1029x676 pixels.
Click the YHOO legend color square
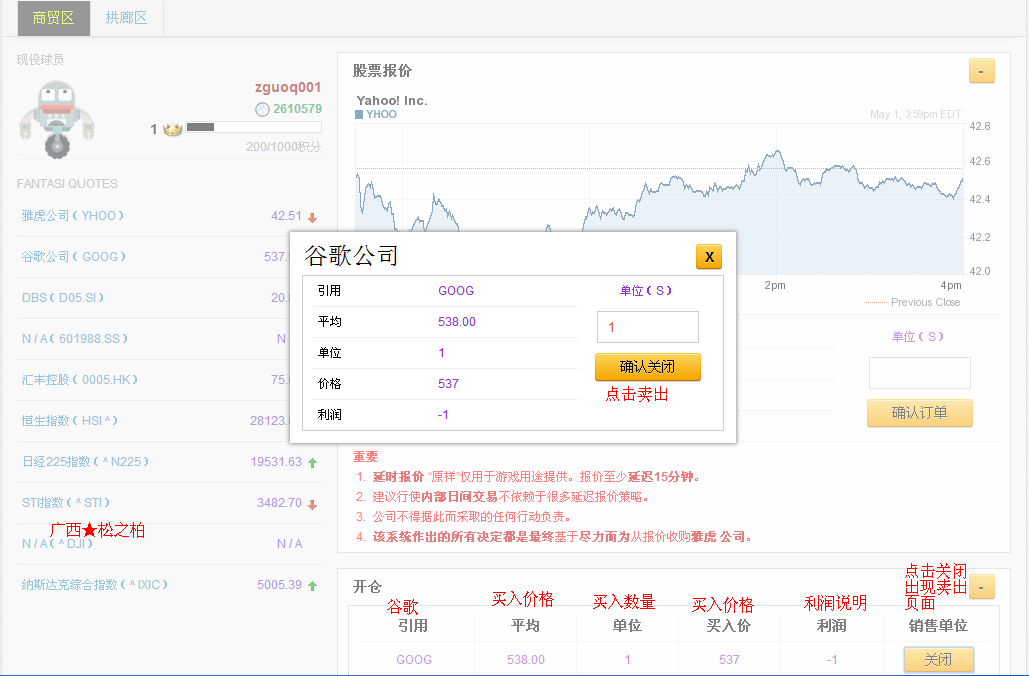359,114
